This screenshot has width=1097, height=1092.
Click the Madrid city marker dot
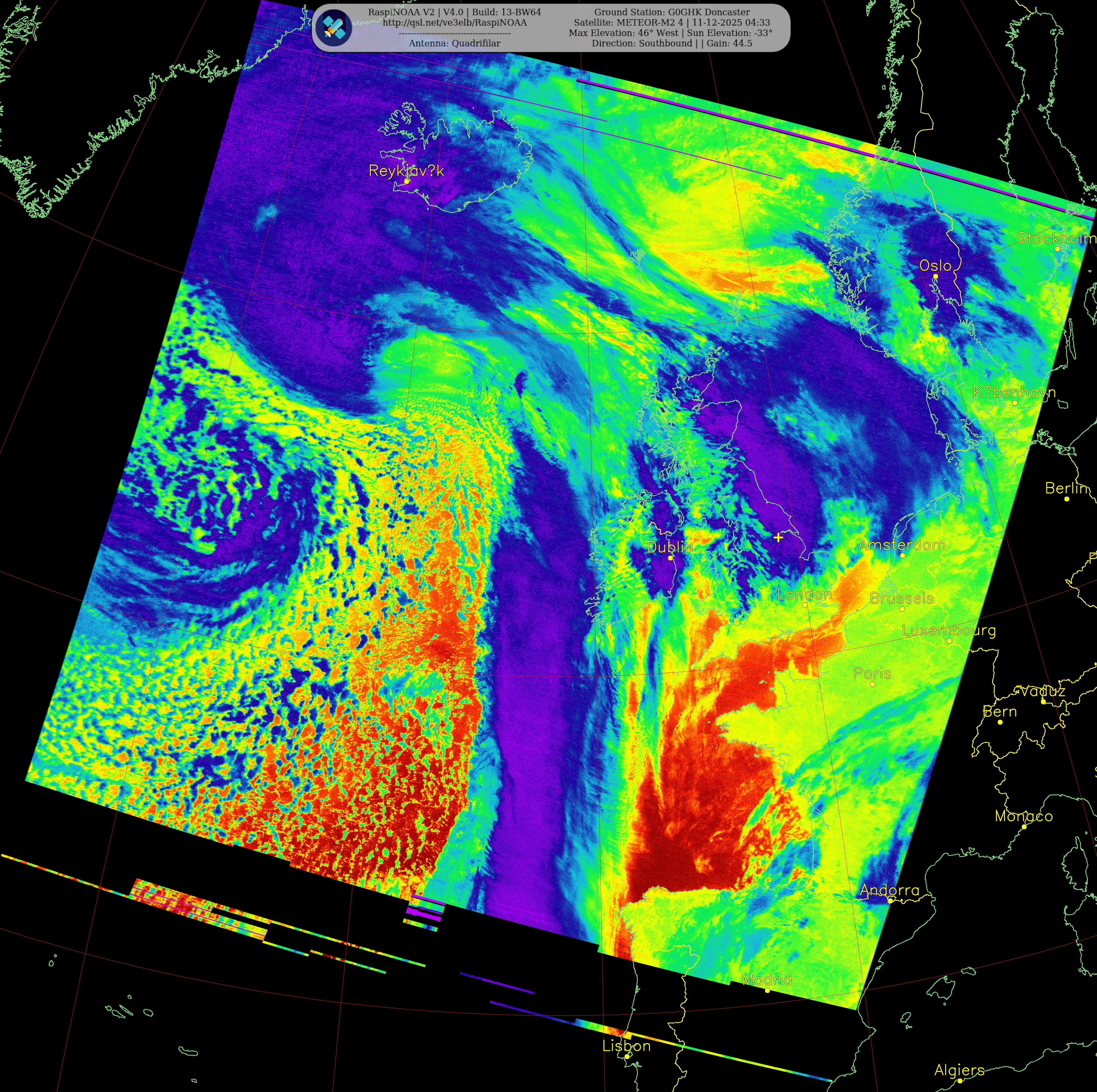coord(767,990)
